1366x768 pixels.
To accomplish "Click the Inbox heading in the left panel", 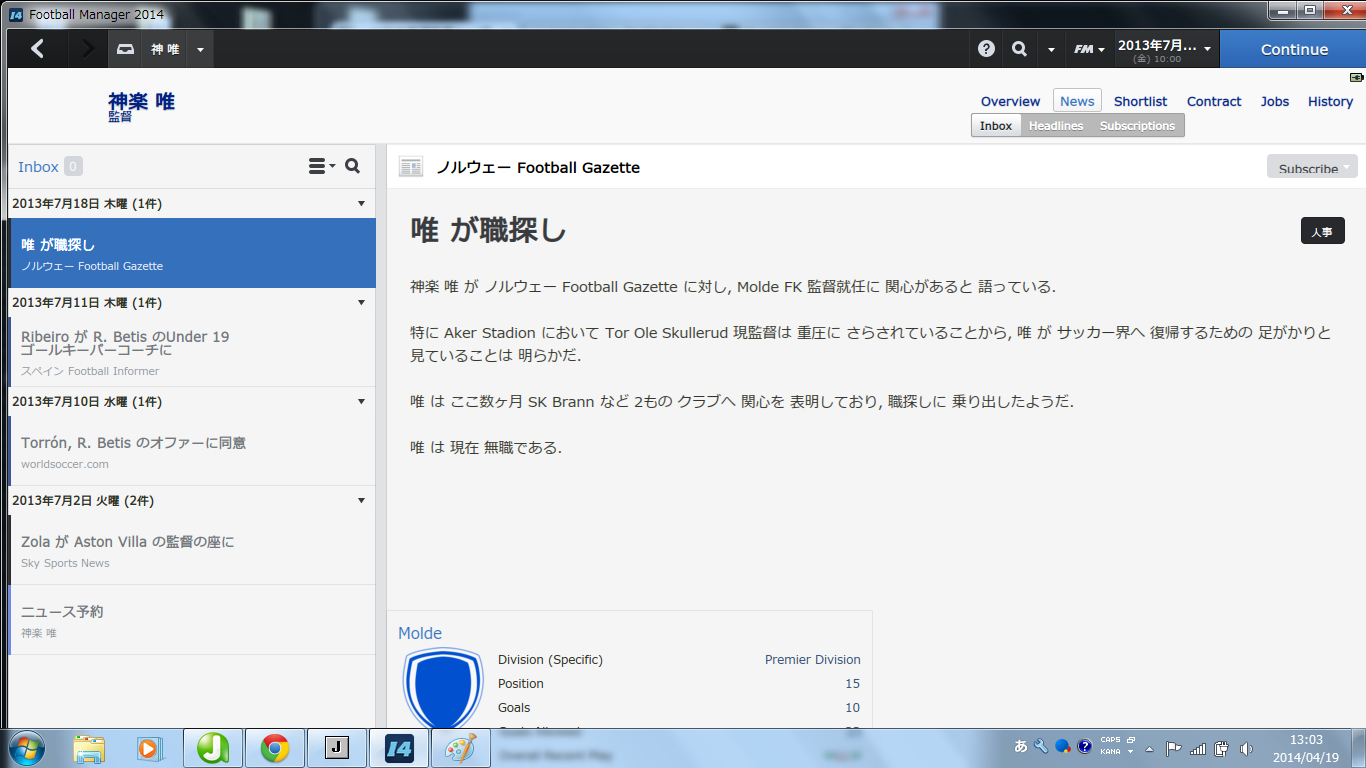I will (38, 167).
